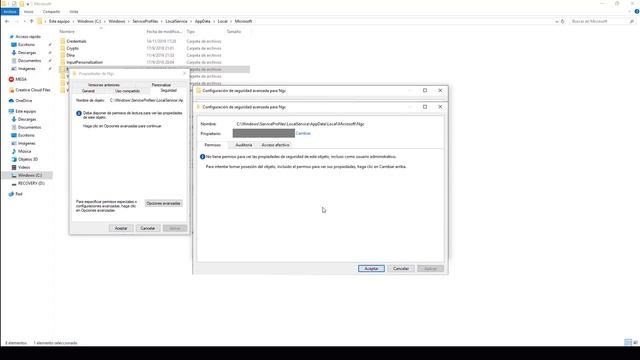Image resolution: width=640 pixels, height=360 pixels.
Task: Click Cancelar in the Propiedades dialog
Action: pos(148,228)
